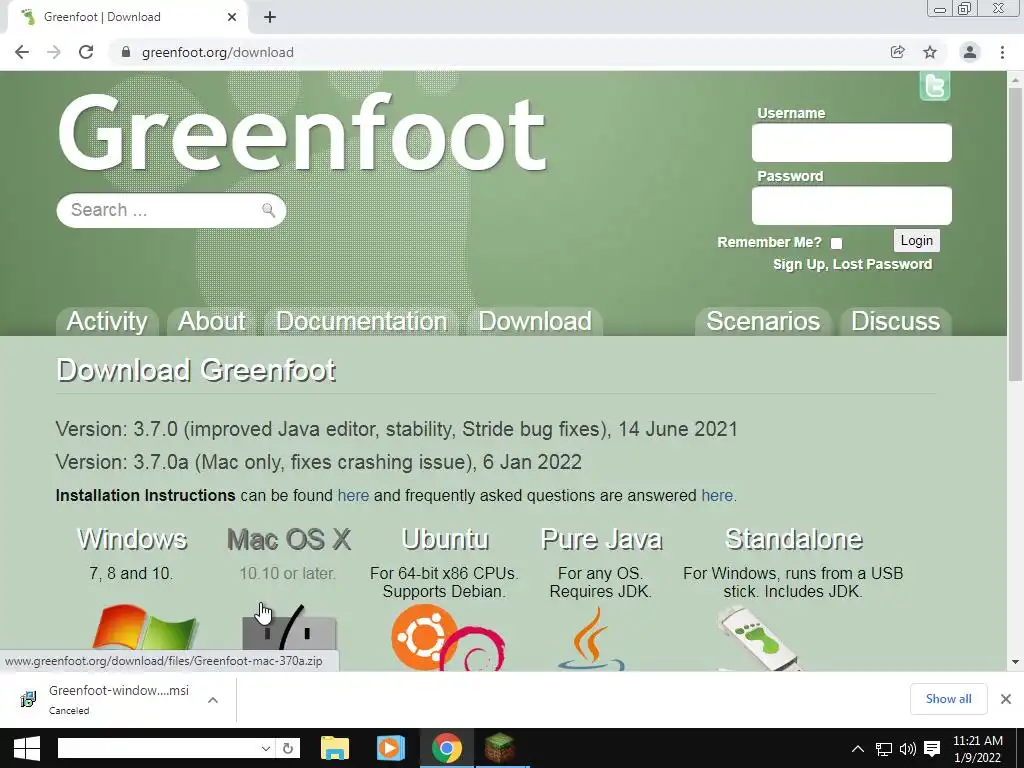Click the Java coffee cup icon
Image resolution: width=1024 pixels, height=768 pixels.
[591, 638]
